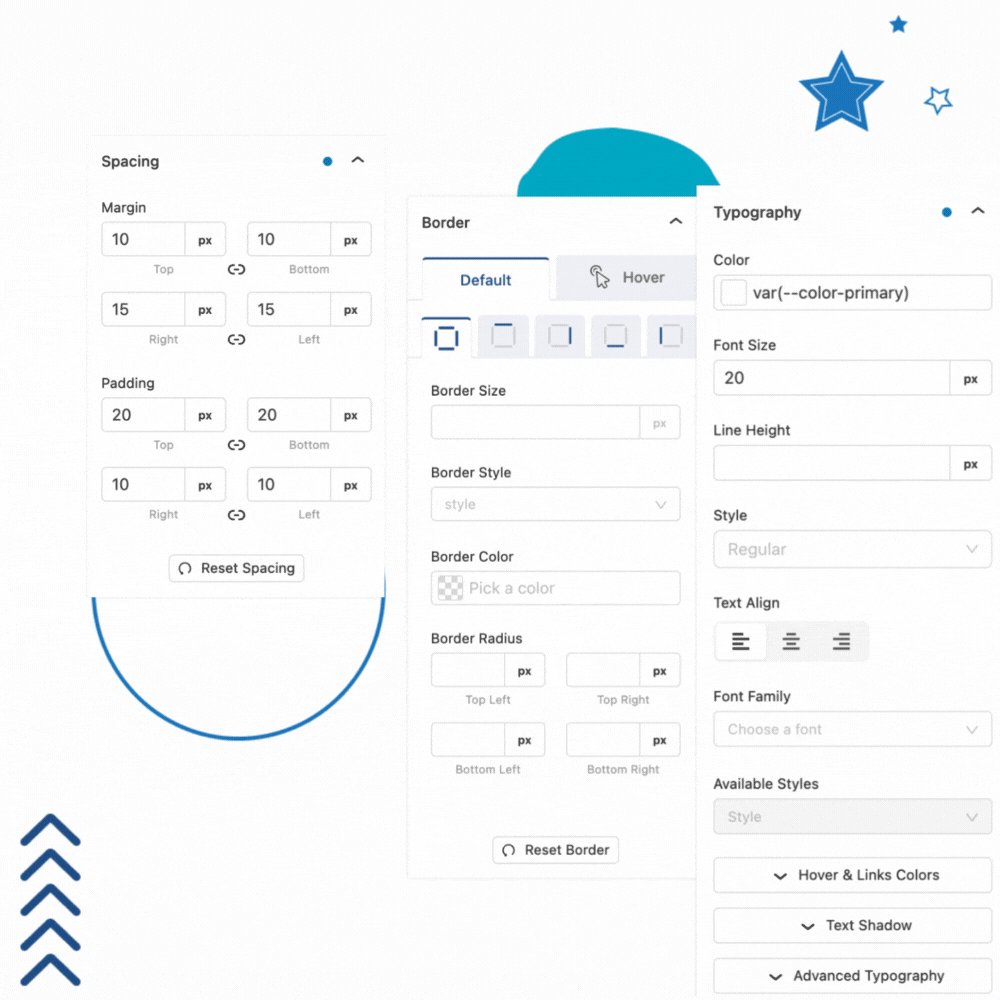The width and height of the screenshot is (1000, 1000).
Task: Click the Font Size input field
Action: [830, 378]
